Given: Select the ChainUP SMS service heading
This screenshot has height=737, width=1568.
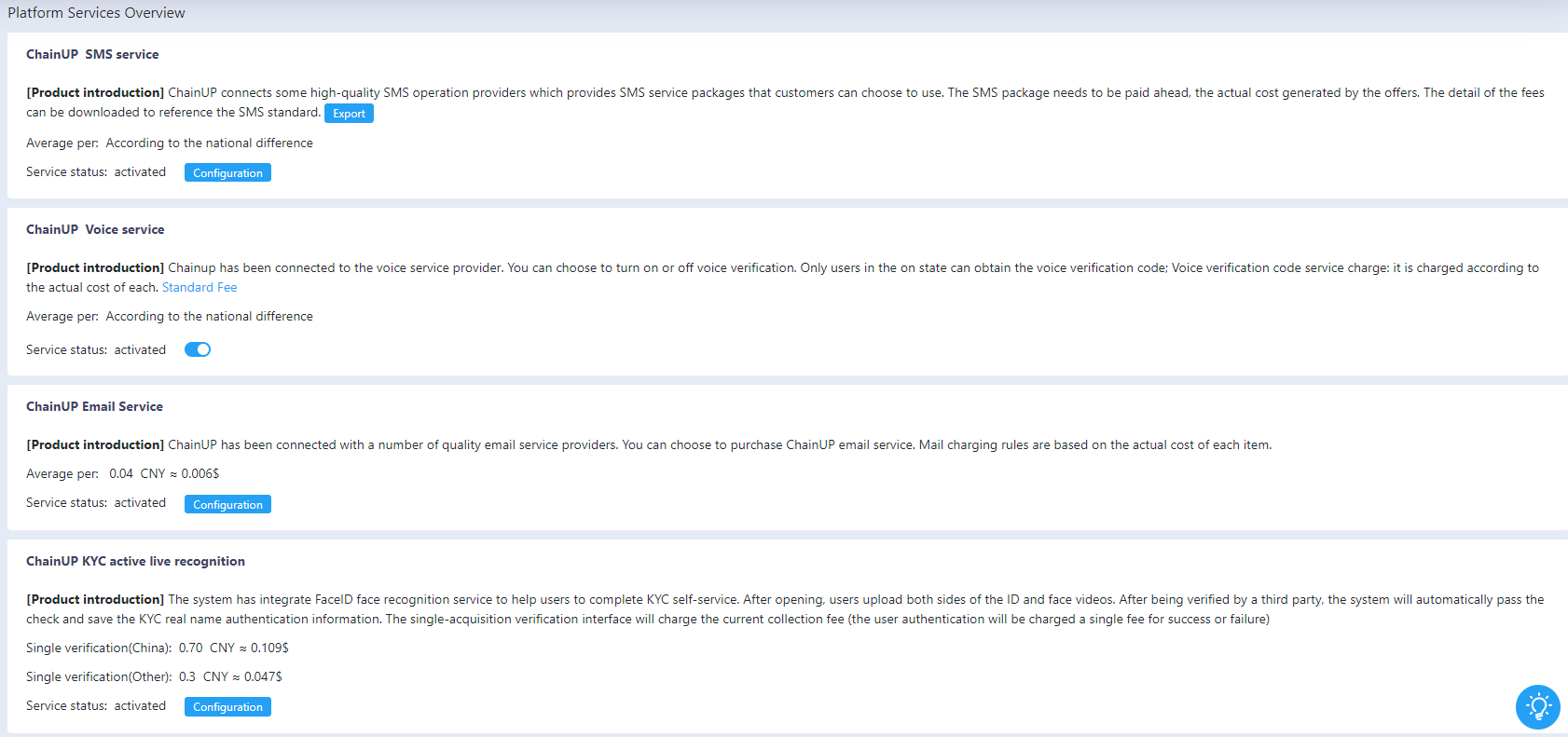Looking at the screenshot, I should pyautogui.click(x=92, y=54).
